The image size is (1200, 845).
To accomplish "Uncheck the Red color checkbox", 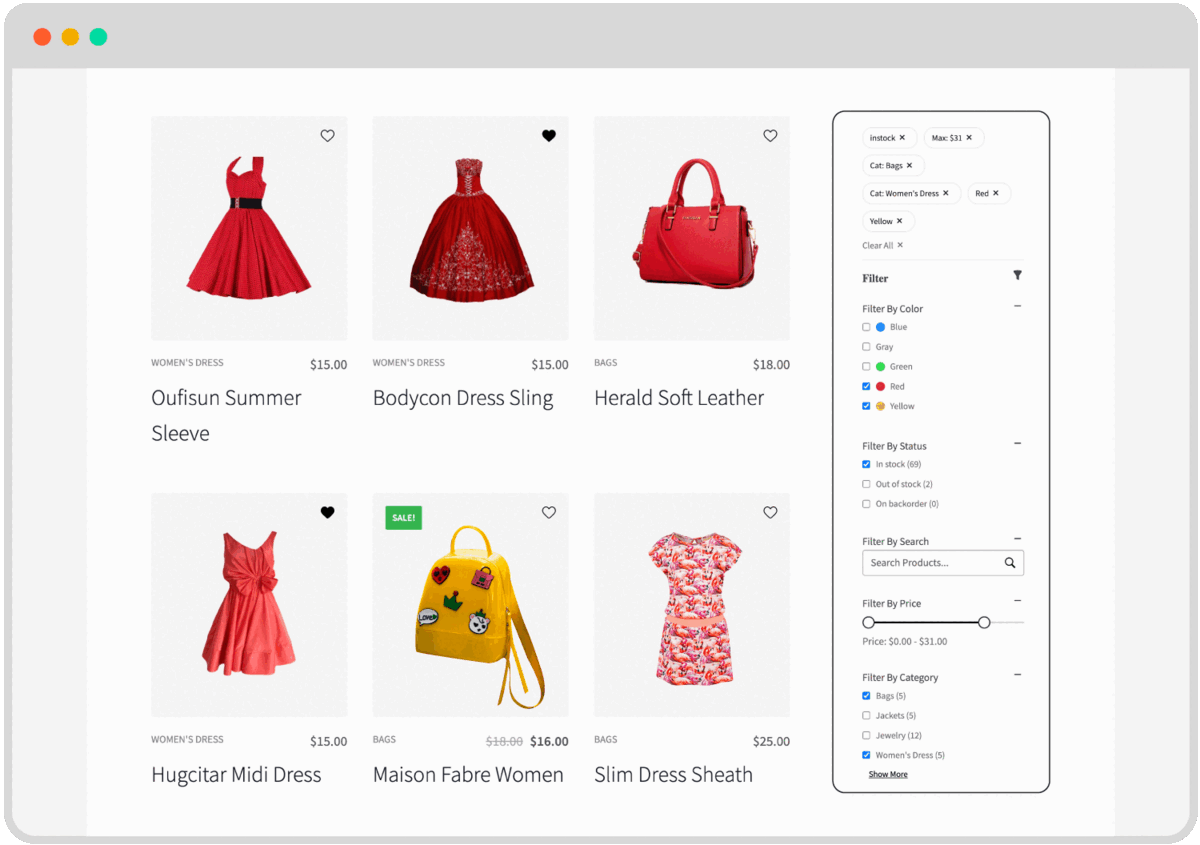I will pyautogui.click(x=866, y=386).
